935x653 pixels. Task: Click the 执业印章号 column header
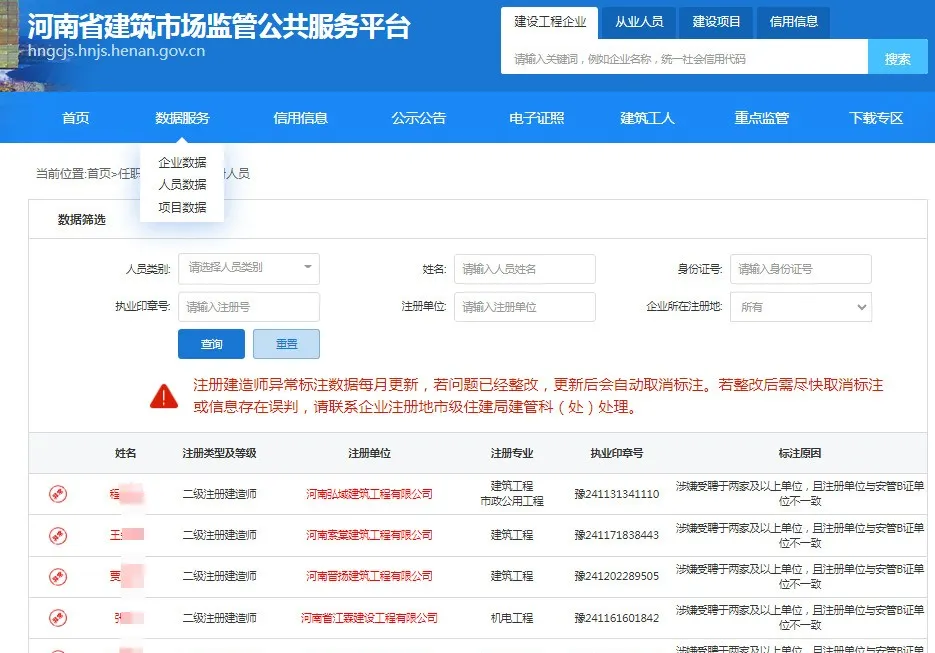(x=617, y=453)
